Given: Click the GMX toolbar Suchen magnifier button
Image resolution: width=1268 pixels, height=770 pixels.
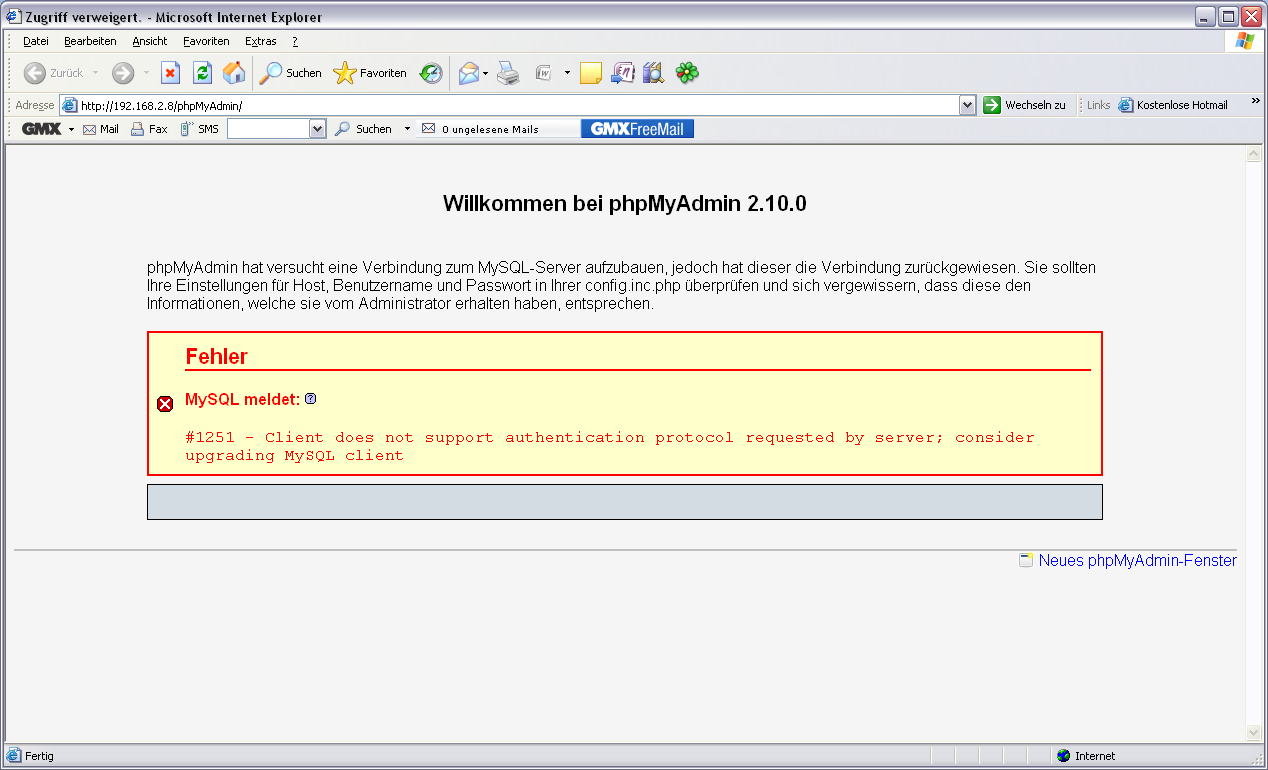Looking at the screenshot, I should pos(363,129).
